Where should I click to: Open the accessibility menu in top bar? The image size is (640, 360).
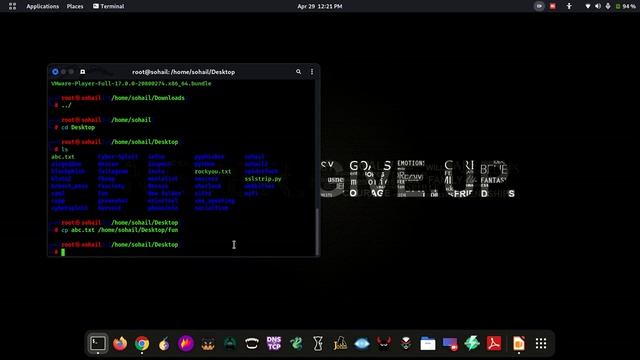coord(569,6)
